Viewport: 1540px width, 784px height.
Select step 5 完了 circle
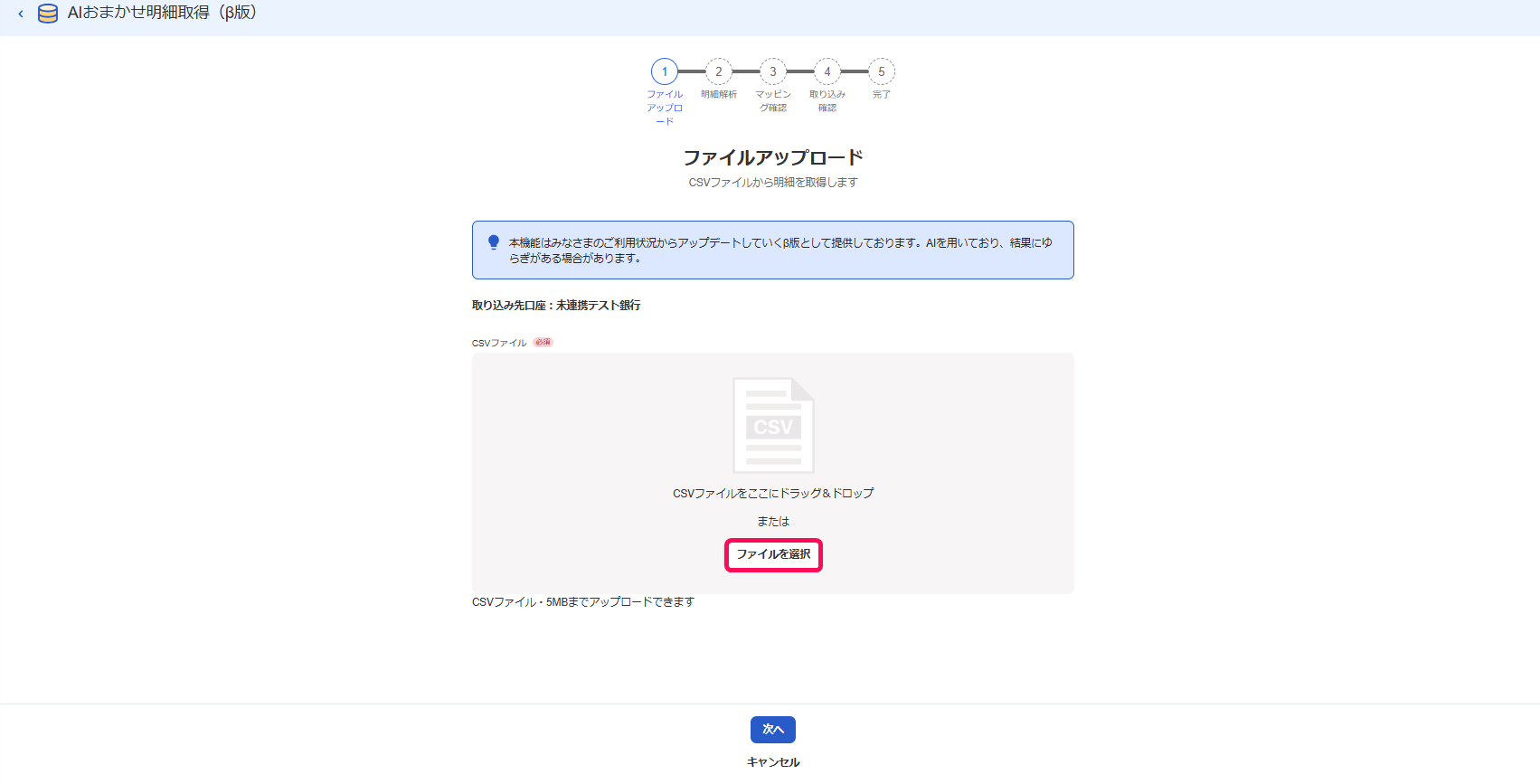point(882,71)
